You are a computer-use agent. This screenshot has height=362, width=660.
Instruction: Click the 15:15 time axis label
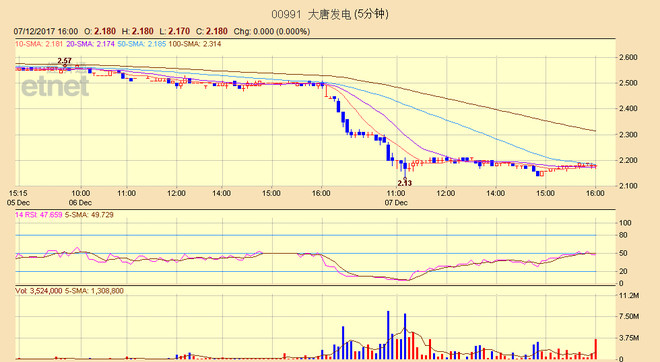(x=18, y=193)
